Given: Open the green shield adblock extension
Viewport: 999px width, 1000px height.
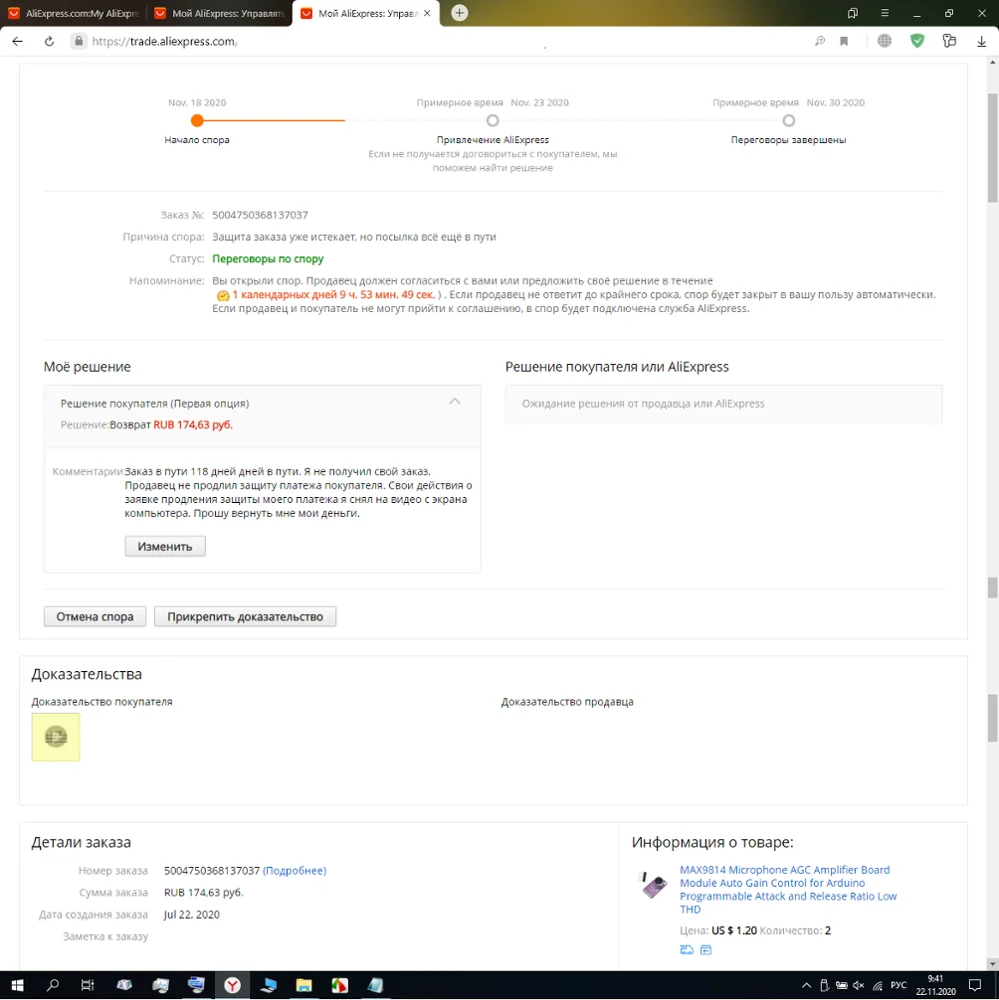Looking at the screenshot, I should pyautogui.click(x=917, y=41).
